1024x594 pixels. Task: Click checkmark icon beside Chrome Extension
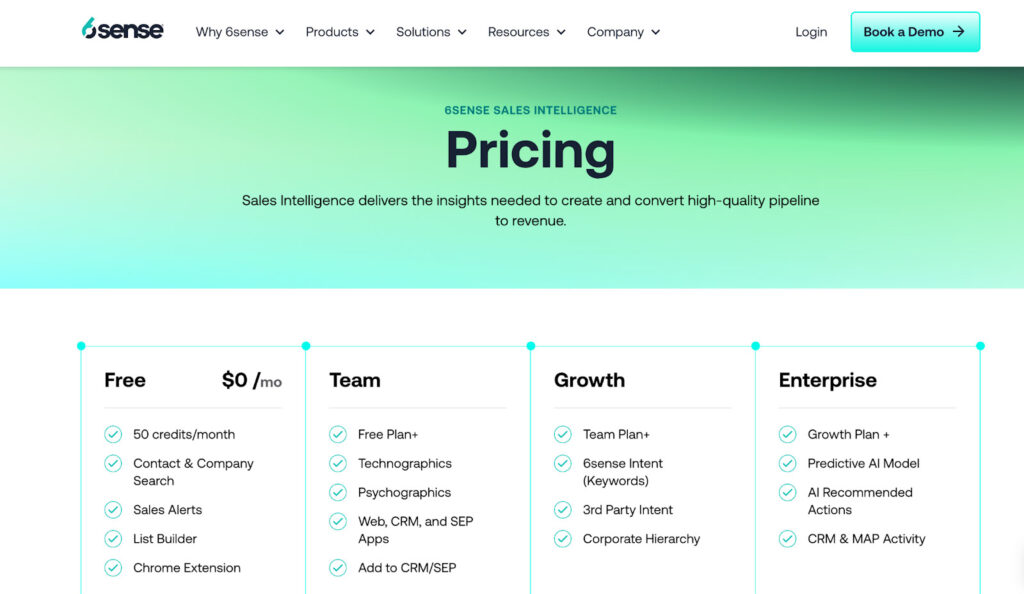coord(113,568)
